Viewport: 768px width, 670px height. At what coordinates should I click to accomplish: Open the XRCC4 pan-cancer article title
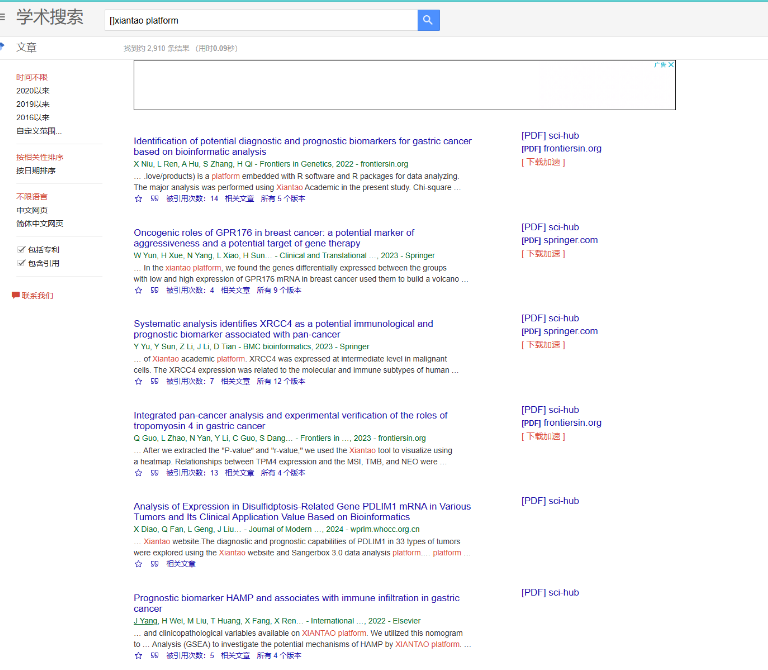click(x=283, y=329)
